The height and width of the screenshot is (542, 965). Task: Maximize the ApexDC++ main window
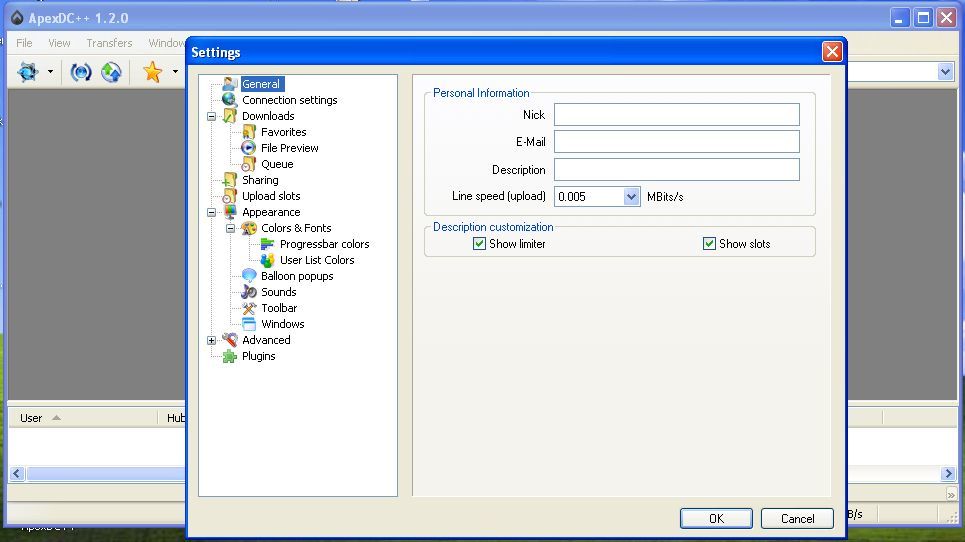tap(923, 18)
